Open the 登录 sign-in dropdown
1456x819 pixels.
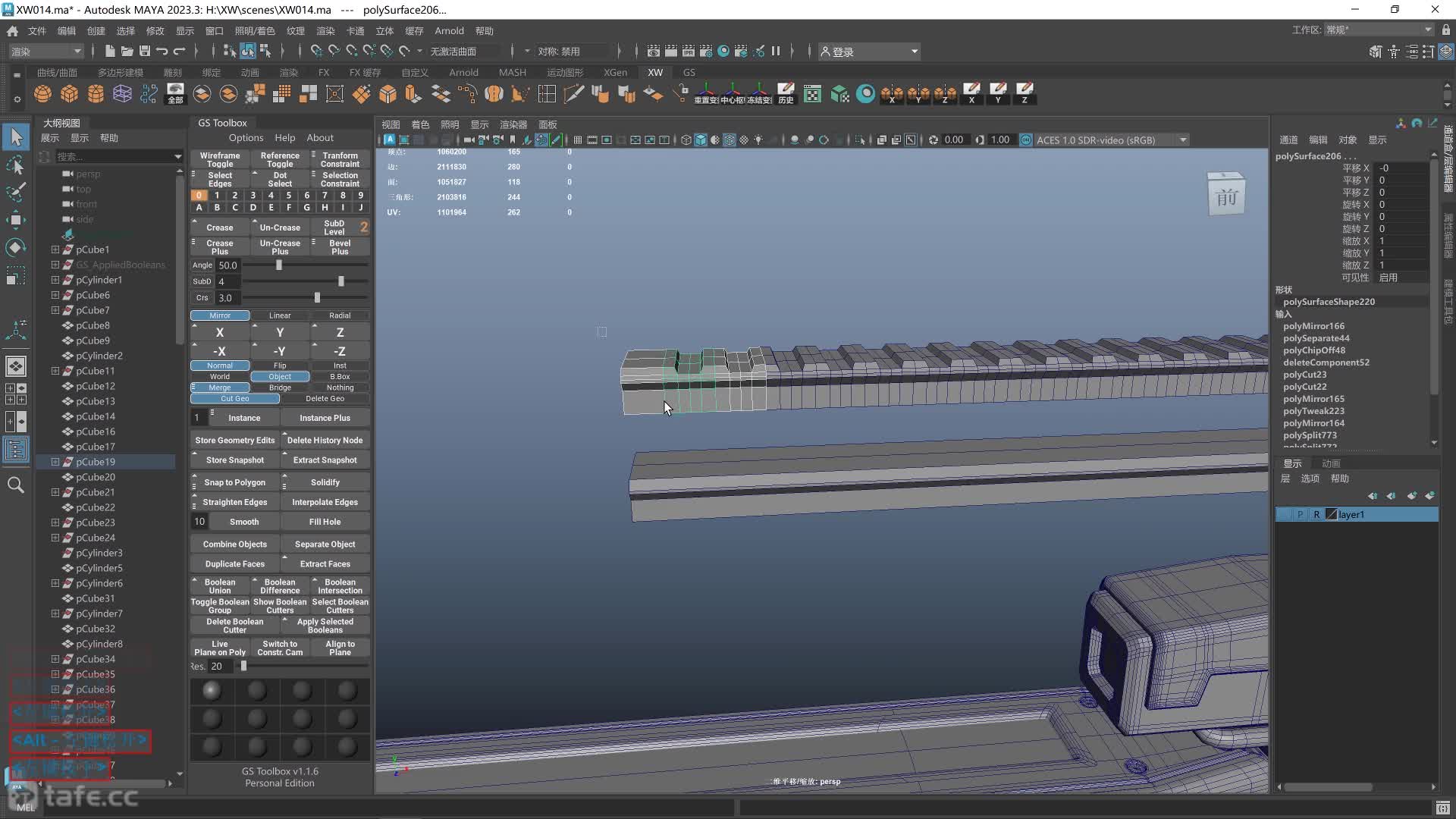tap(869, 52)
